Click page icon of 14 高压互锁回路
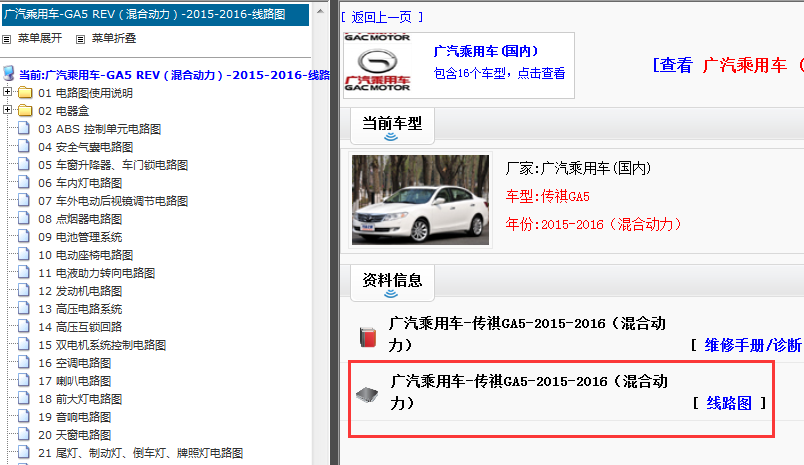The height and width of the screenshot is (465, 804). 24,326
